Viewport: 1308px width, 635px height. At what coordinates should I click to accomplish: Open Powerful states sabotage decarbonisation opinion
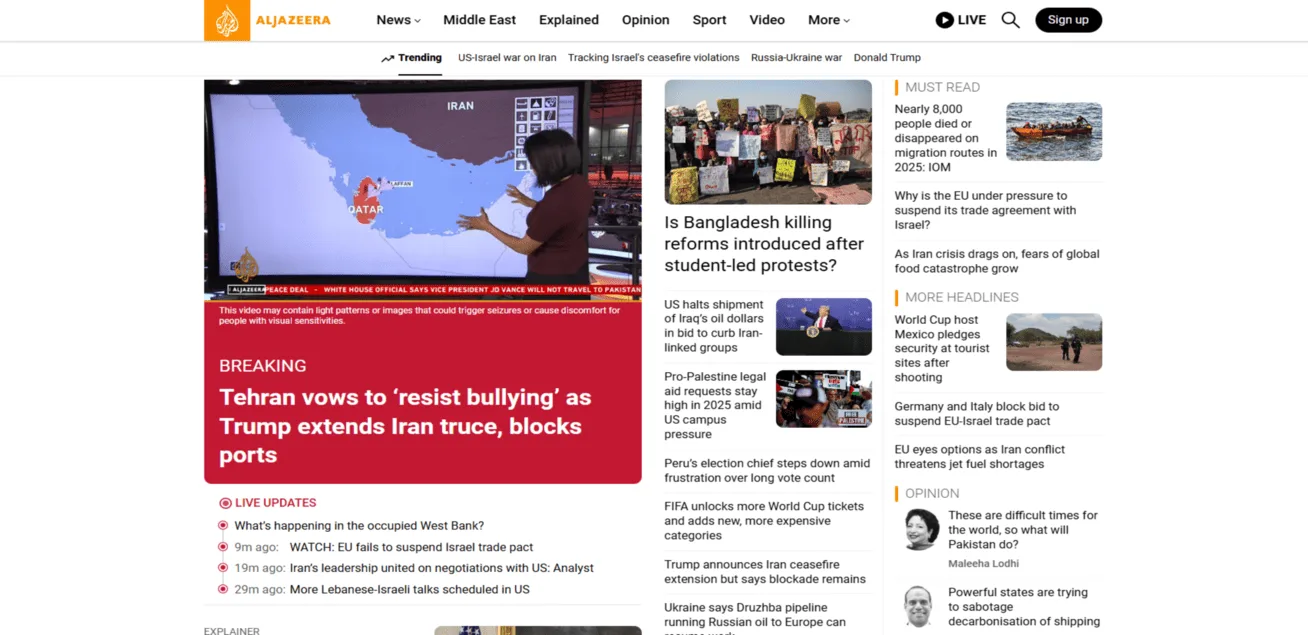point(1024,607)
